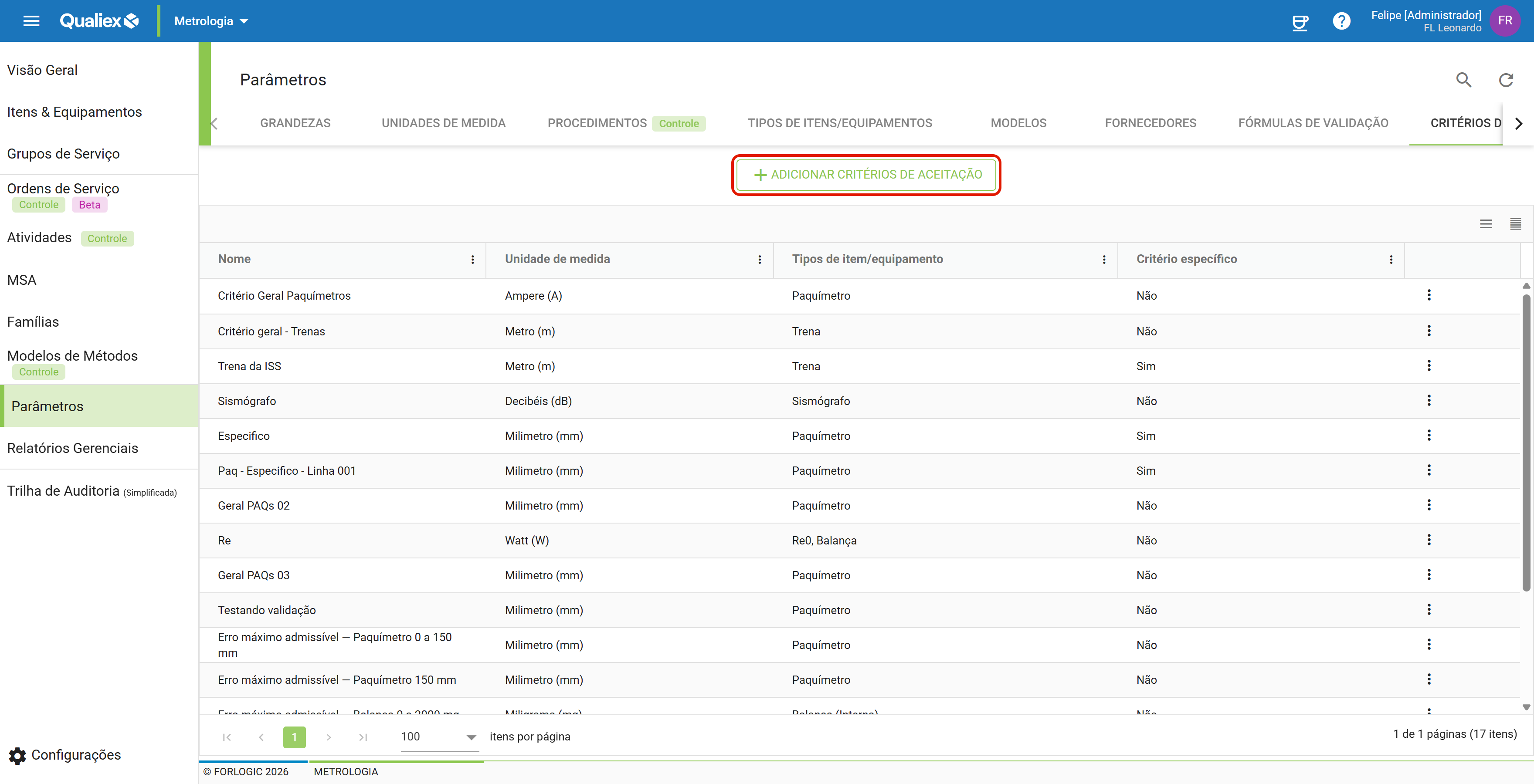Click the refresh icon in Parâmetros header
The width and height of the screenshot is (1534, 784).
(x=1506, y=80)
